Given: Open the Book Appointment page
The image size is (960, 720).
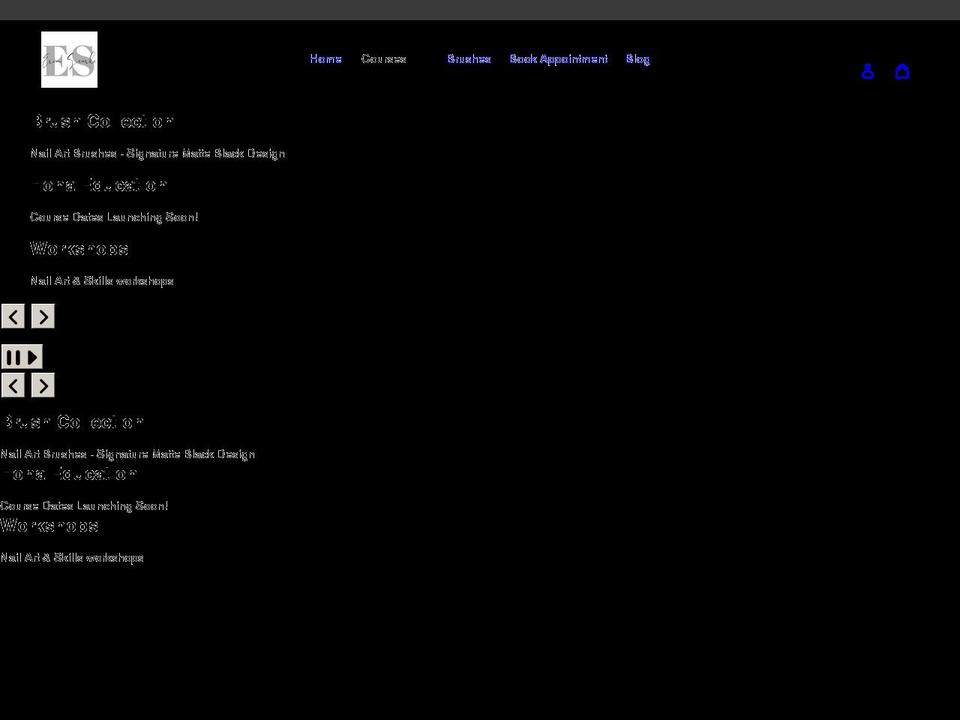Looking at the screenshot, I should (559, 59).
